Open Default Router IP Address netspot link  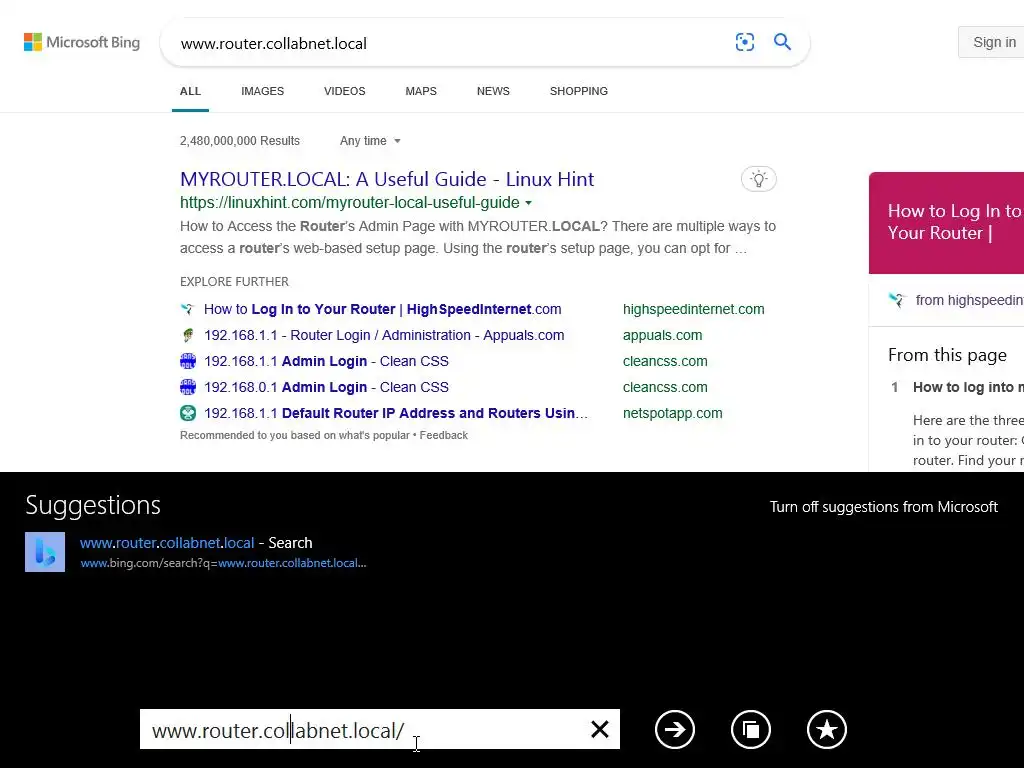click(396, 413)
